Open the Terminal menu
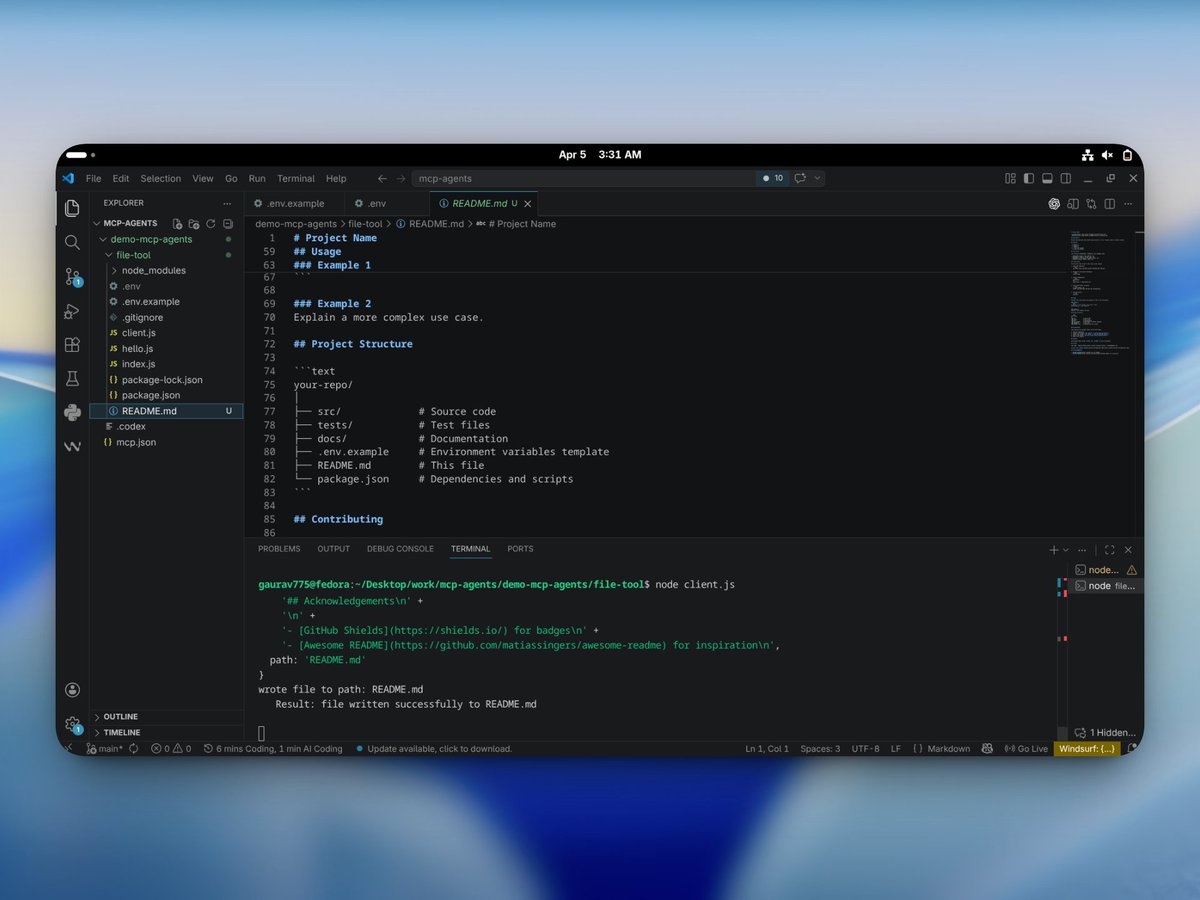The height and width of the screenshot is (900, 1200). click(296, 179)
